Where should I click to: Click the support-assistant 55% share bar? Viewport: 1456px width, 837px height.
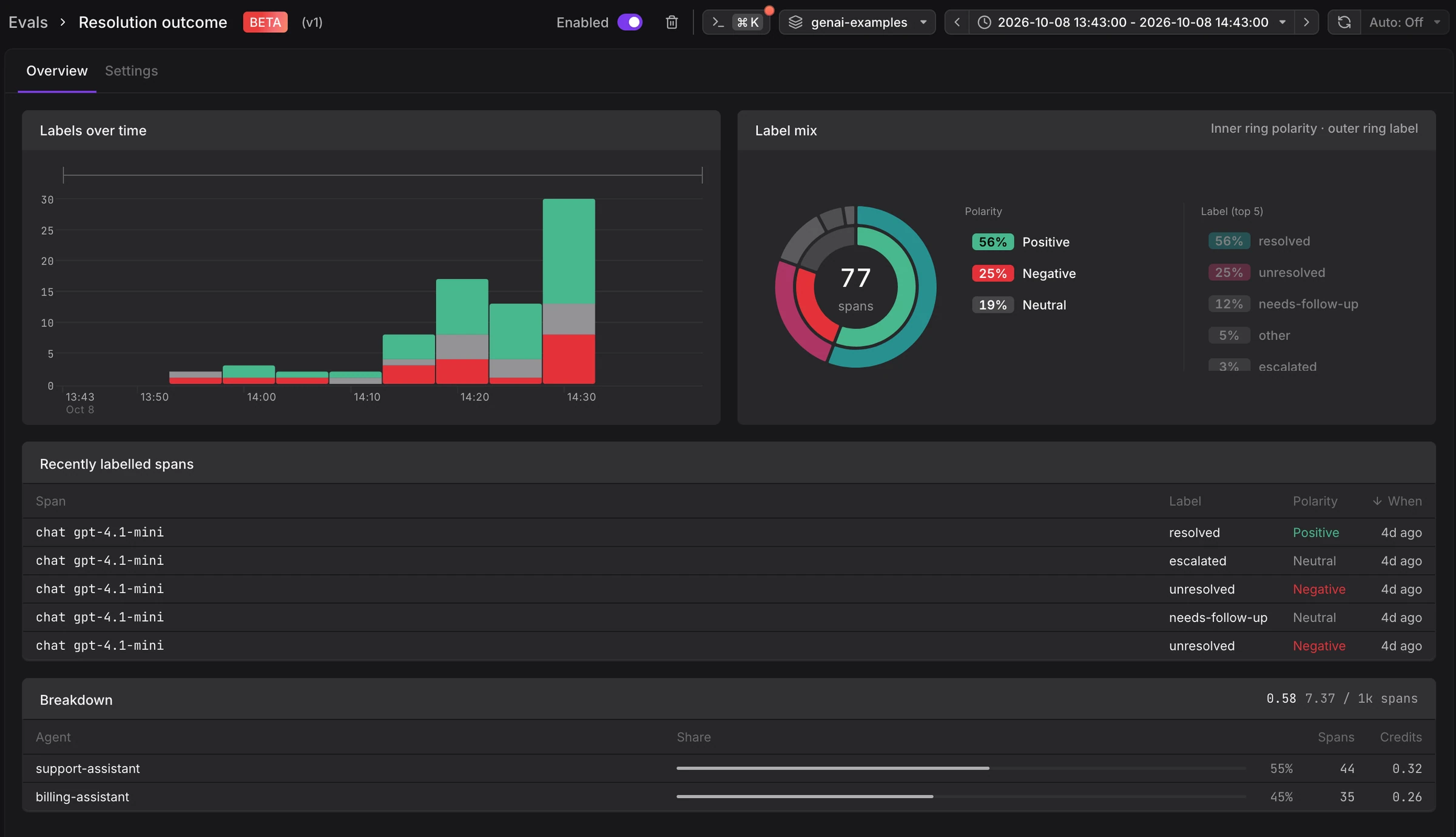961,768
